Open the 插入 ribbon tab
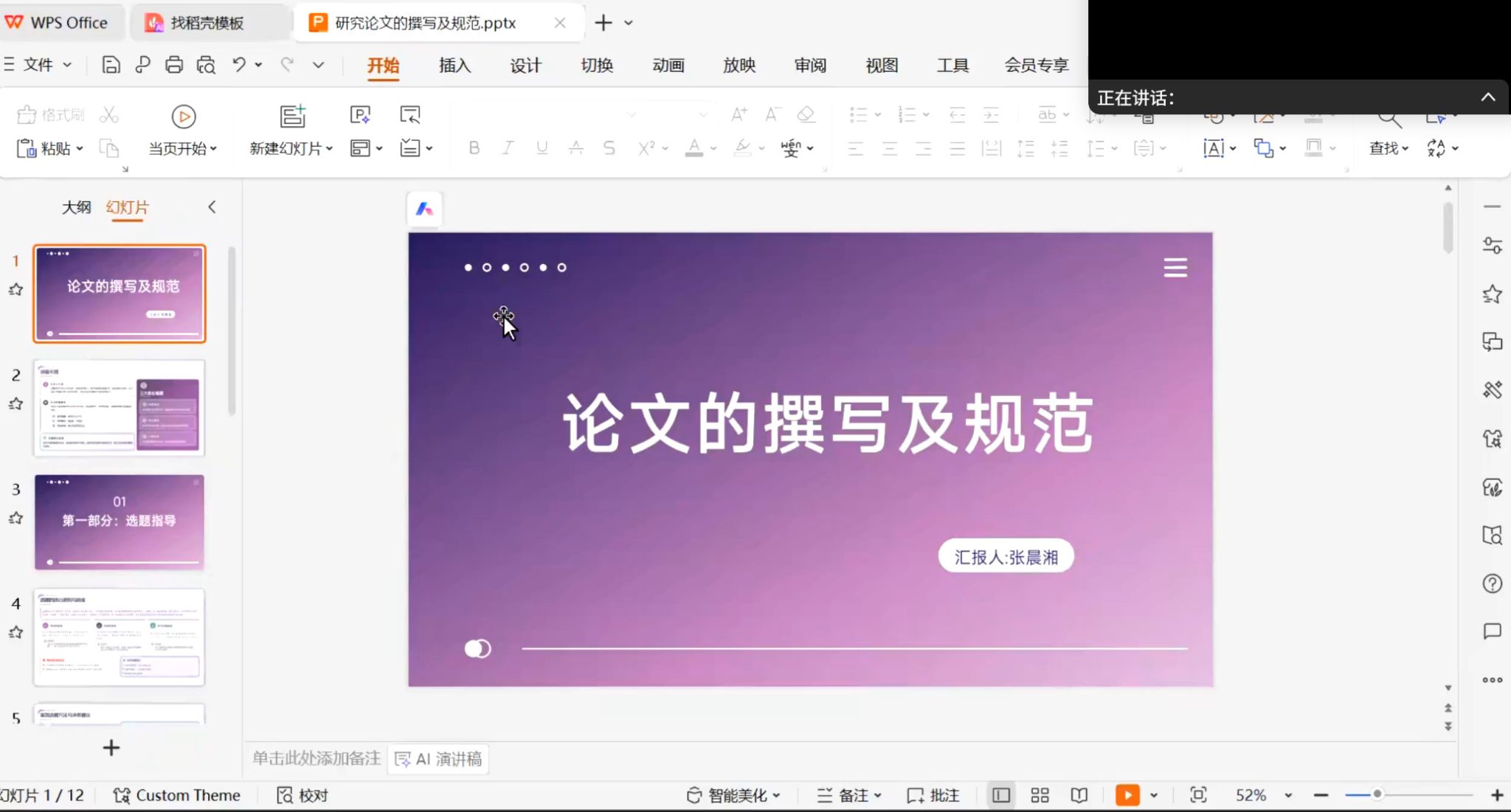This screenshot has width=1511, height=812. [454, 65]
